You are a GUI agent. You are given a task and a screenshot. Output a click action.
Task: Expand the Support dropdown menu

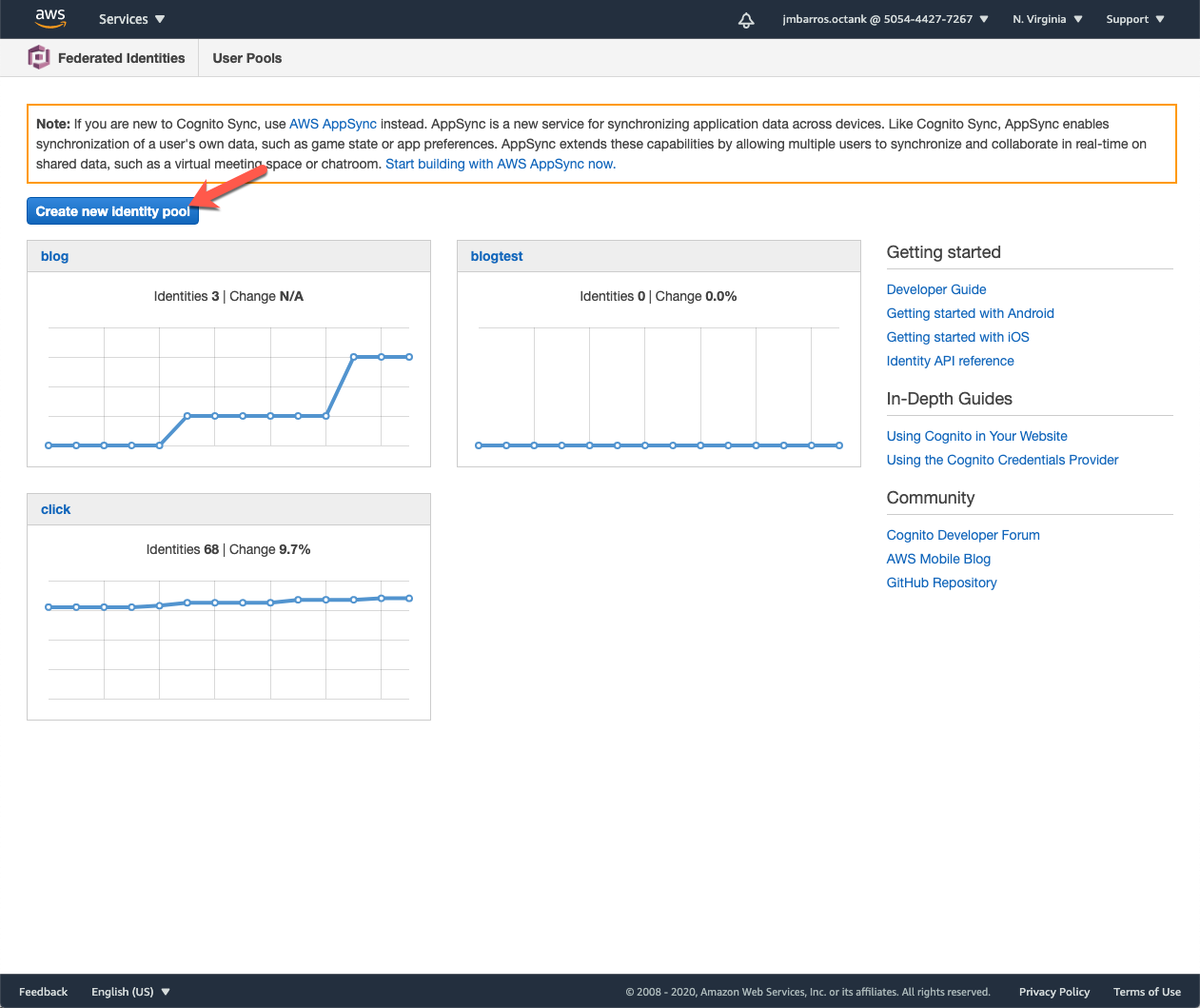pos(1134,19)
